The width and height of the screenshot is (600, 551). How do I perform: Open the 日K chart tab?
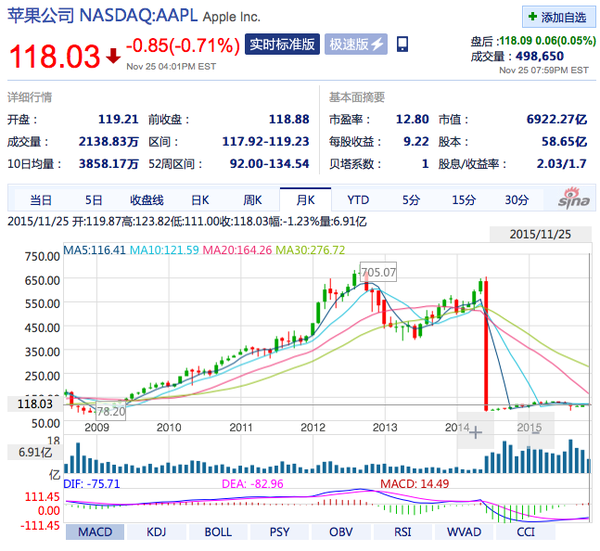200,200
